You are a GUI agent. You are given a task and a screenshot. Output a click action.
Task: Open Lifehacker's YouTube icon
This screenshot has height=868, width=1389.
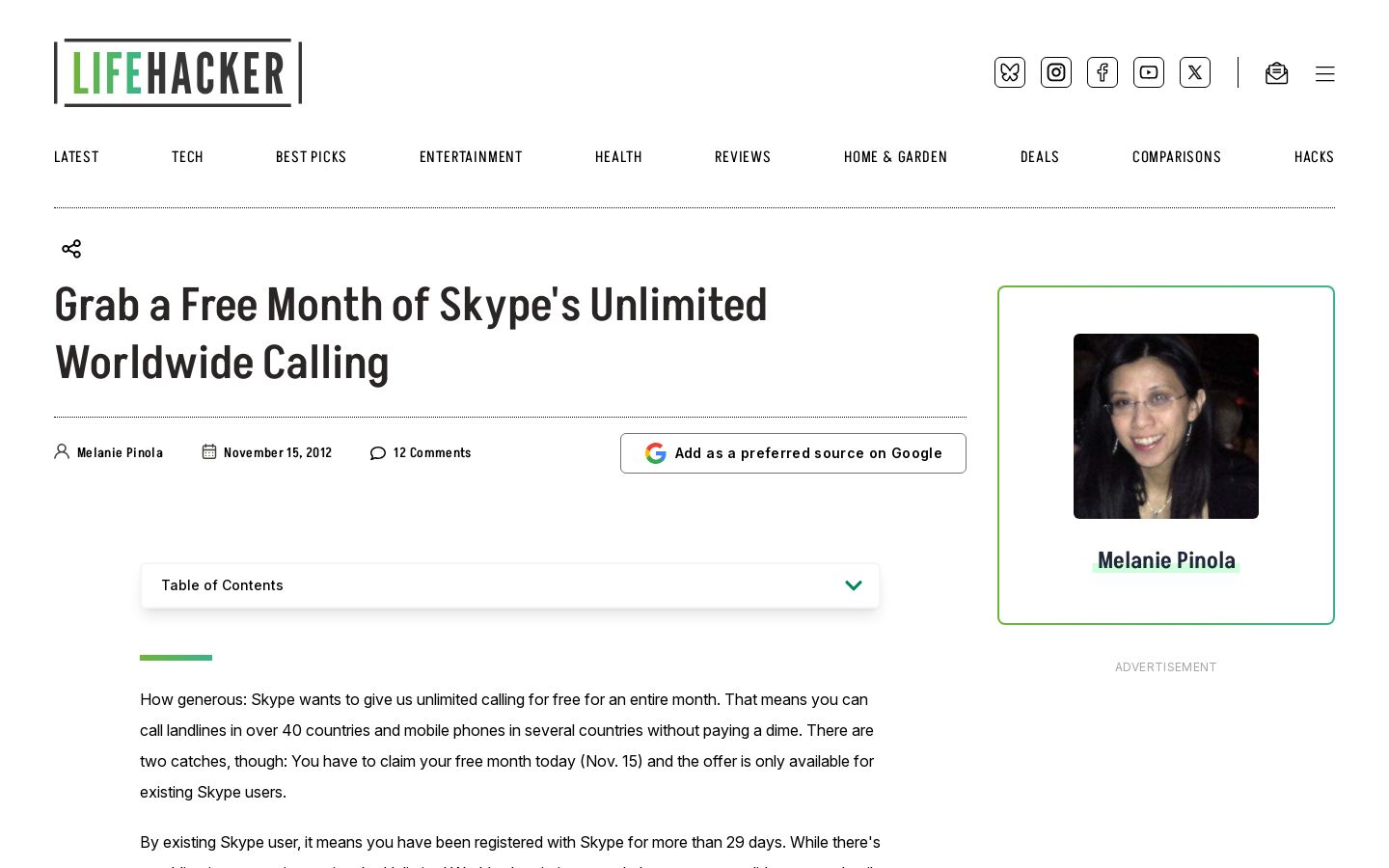(x=1149, y=72)
